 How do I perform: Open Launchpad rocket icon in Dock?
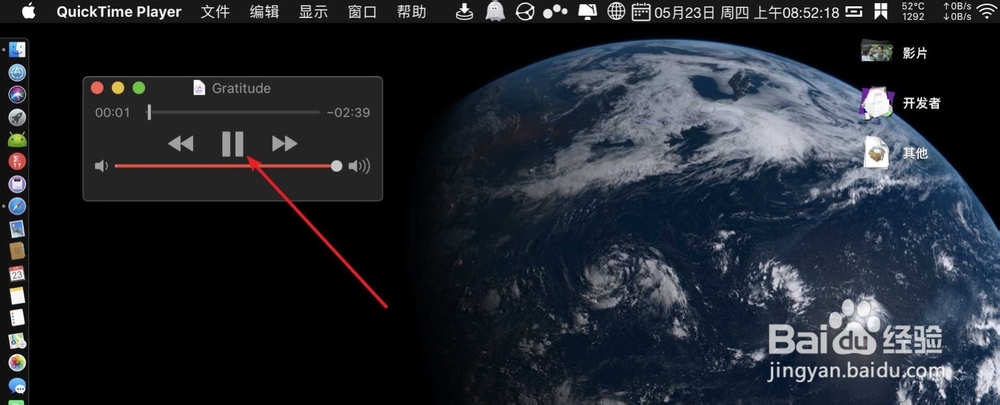tap(17, 117)
